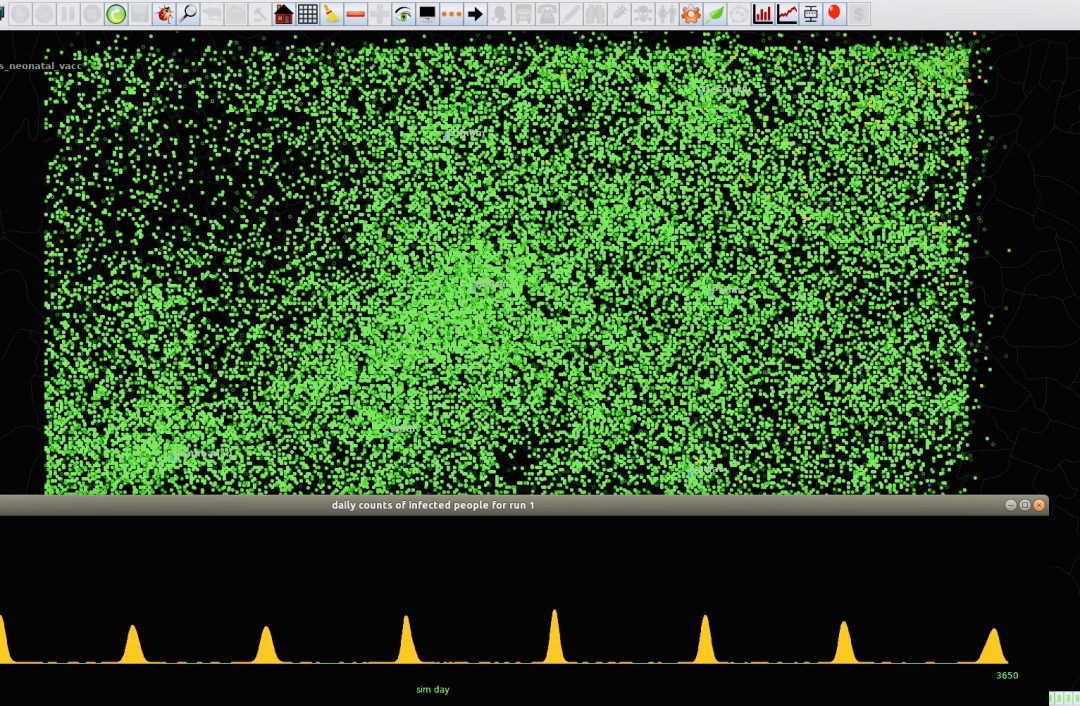This screenshot has height=706, width=1080.
Task: Open the red line graph icon
Action: (x=788, y=14)
